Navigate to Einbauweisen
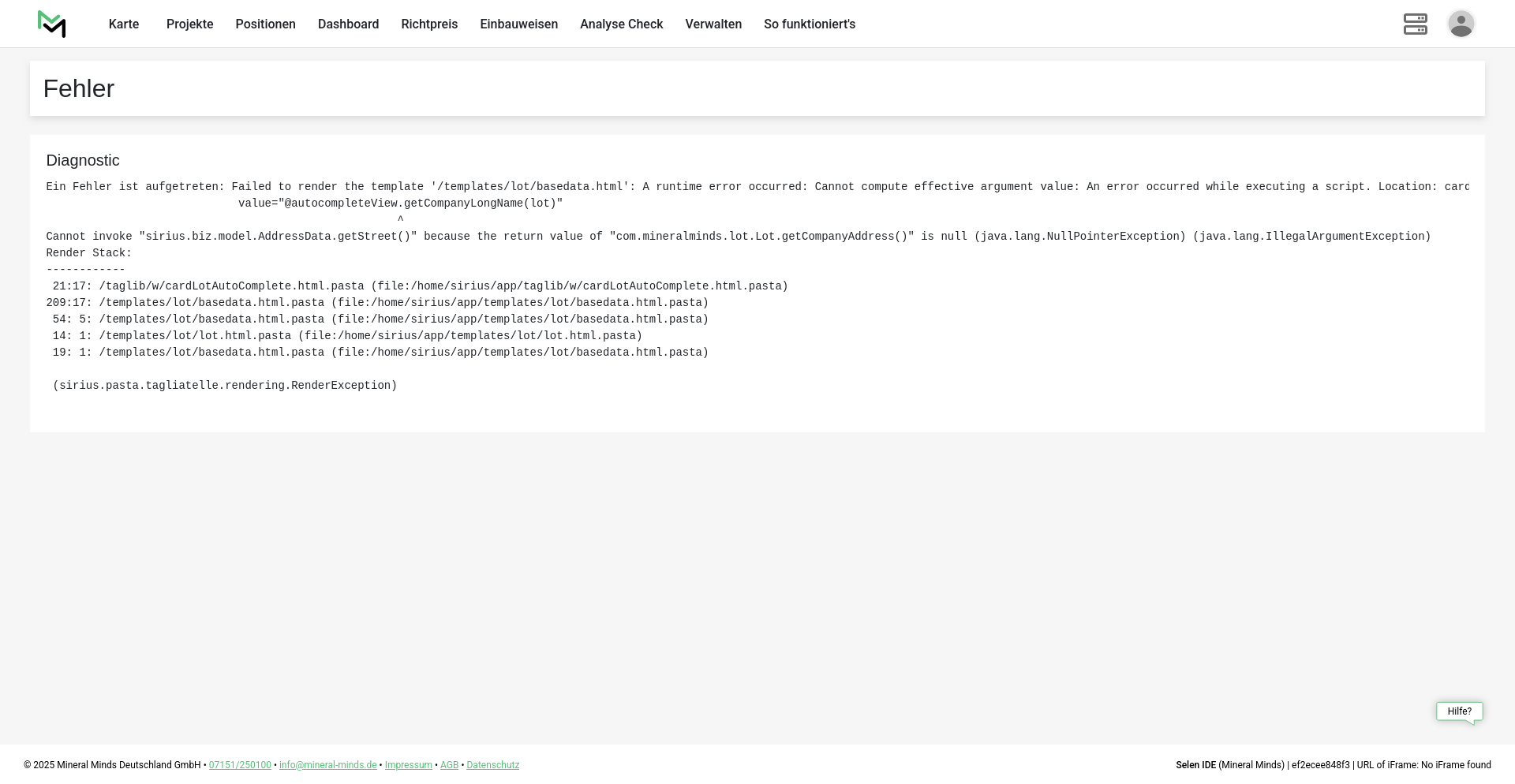The width and height of the screenshot is (1515, 784). [518, 24]
